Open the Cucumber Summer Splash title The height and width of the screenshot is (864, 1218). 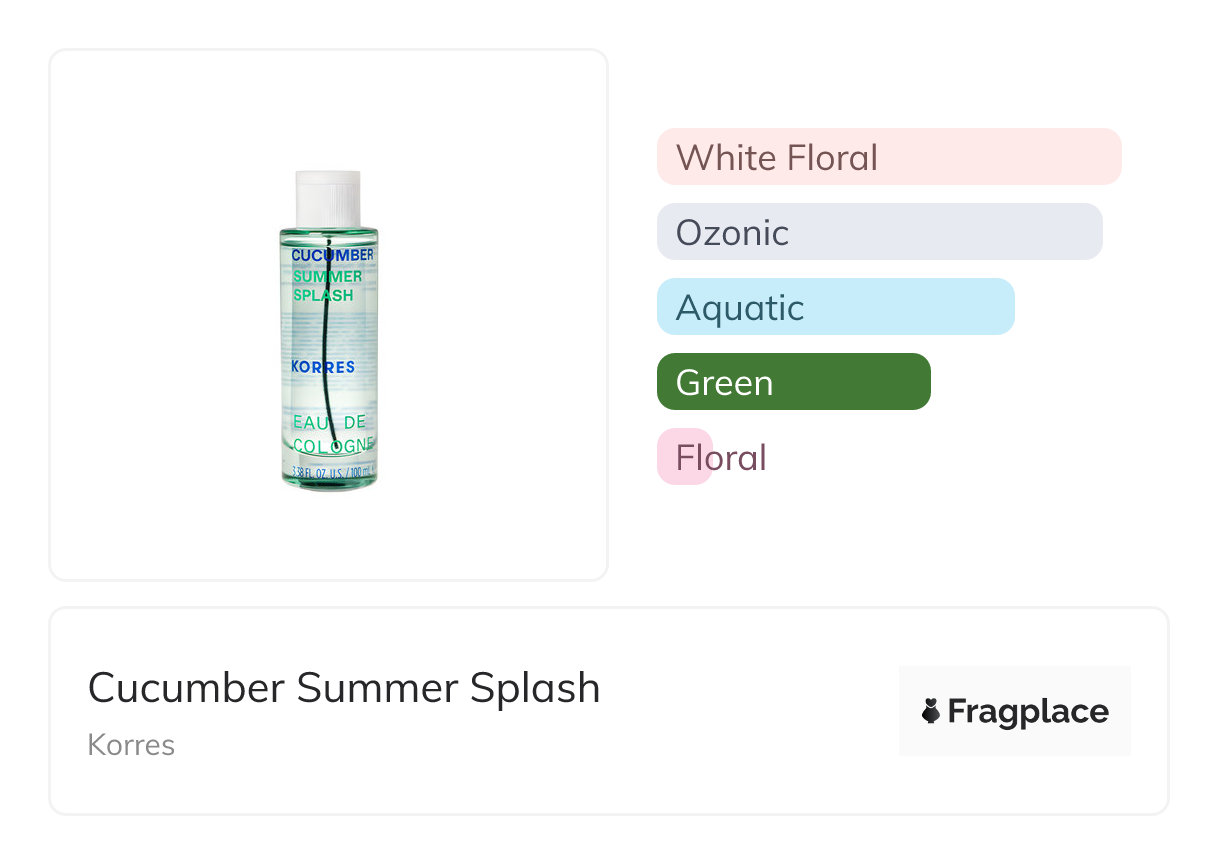(343, 688)
